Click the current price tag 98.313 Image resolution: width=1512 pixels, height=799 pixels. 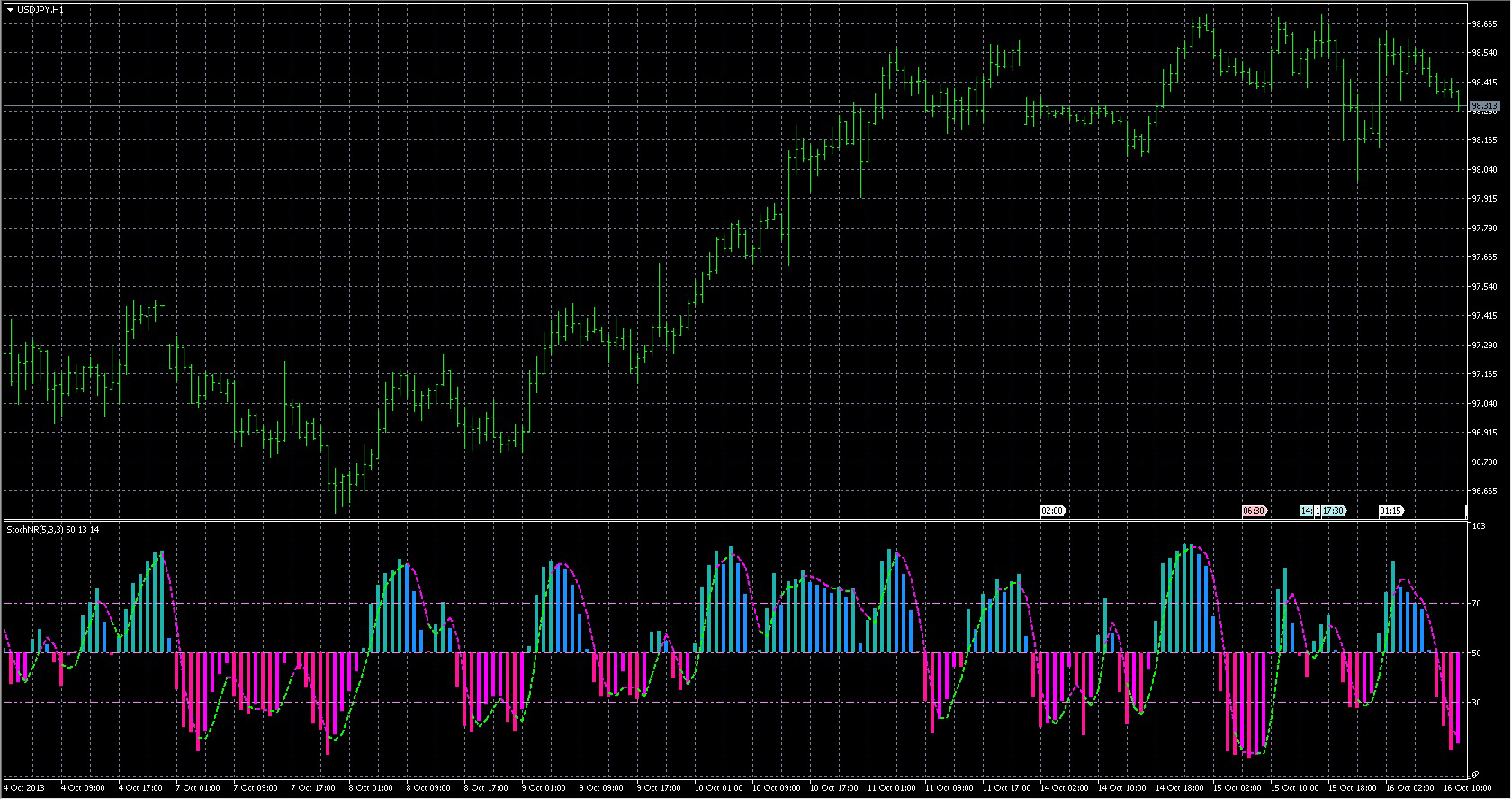point(1485,106)
